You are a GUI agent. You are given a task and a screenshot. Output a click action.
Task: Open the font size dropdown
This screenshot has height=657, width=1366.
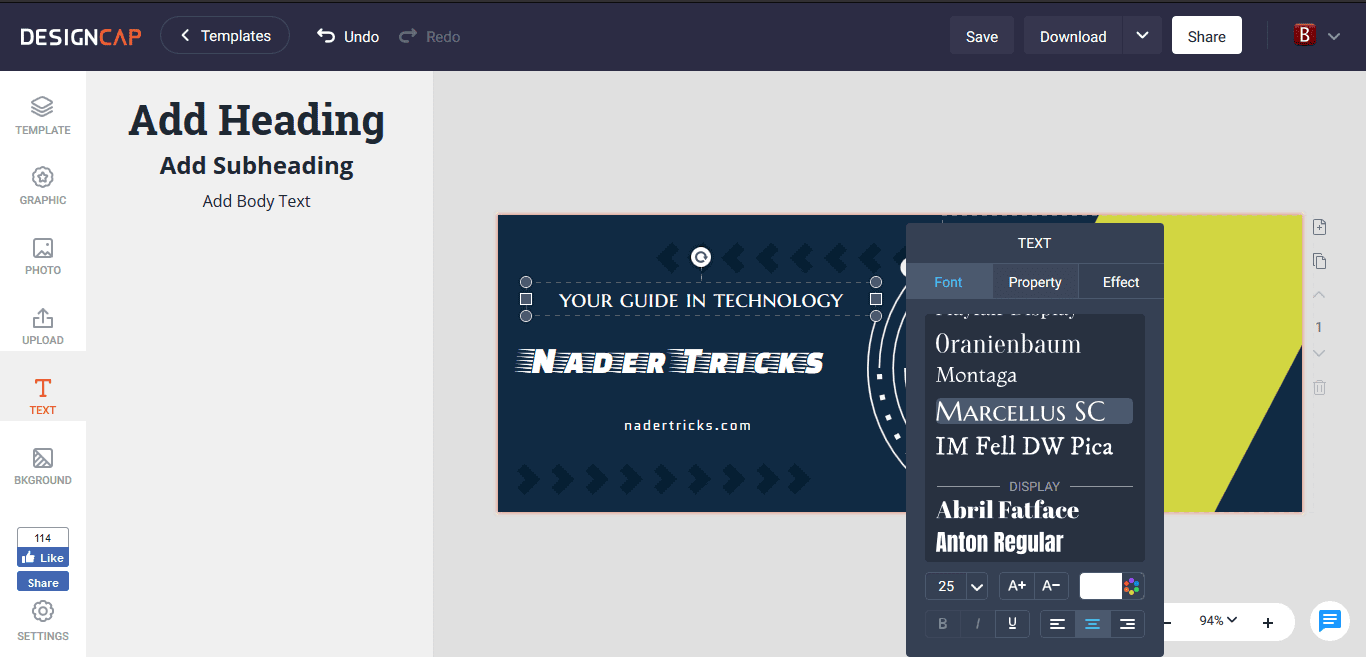coord(977,587)
